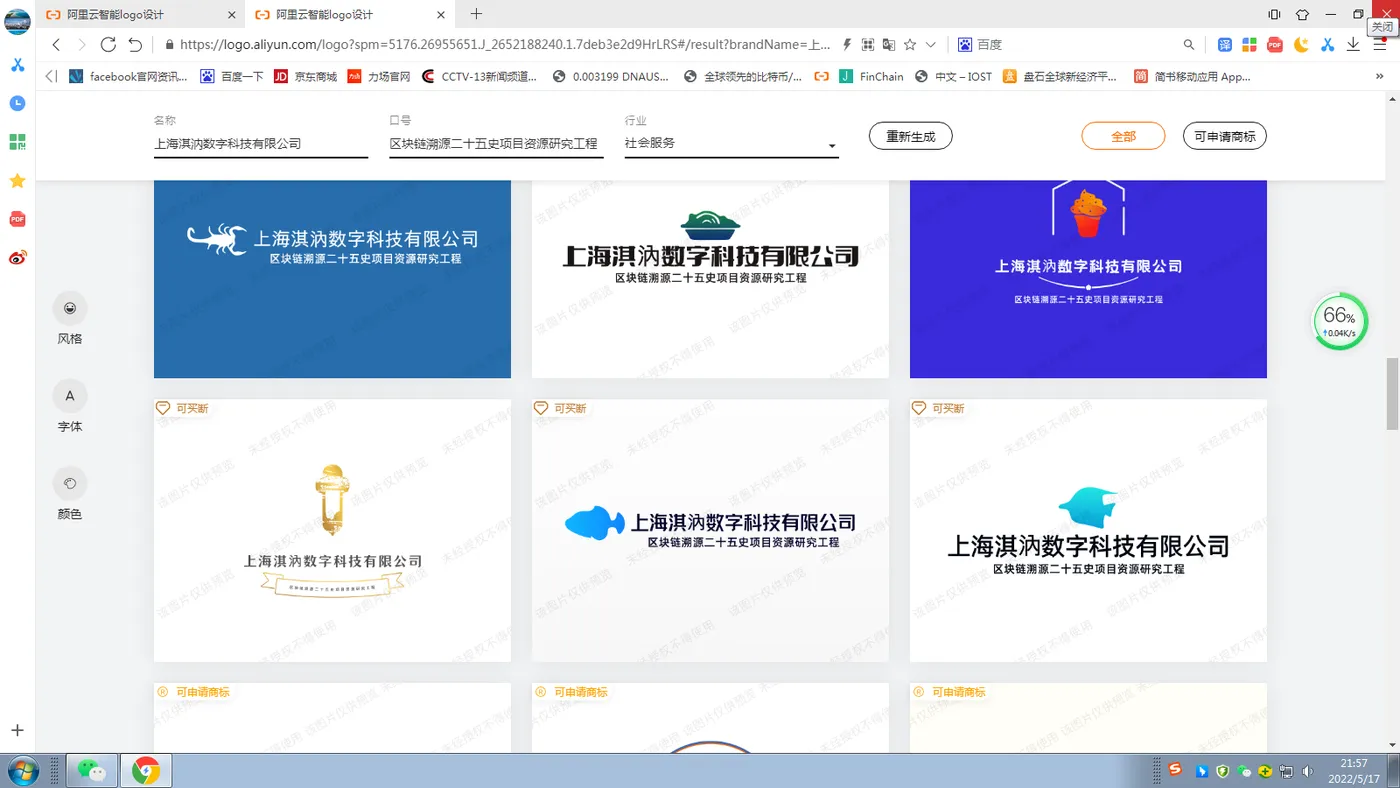This screenshot has height=788, width=1400.
Task: Open the blue clock history sidebar icon
Action: click(17, 103)
